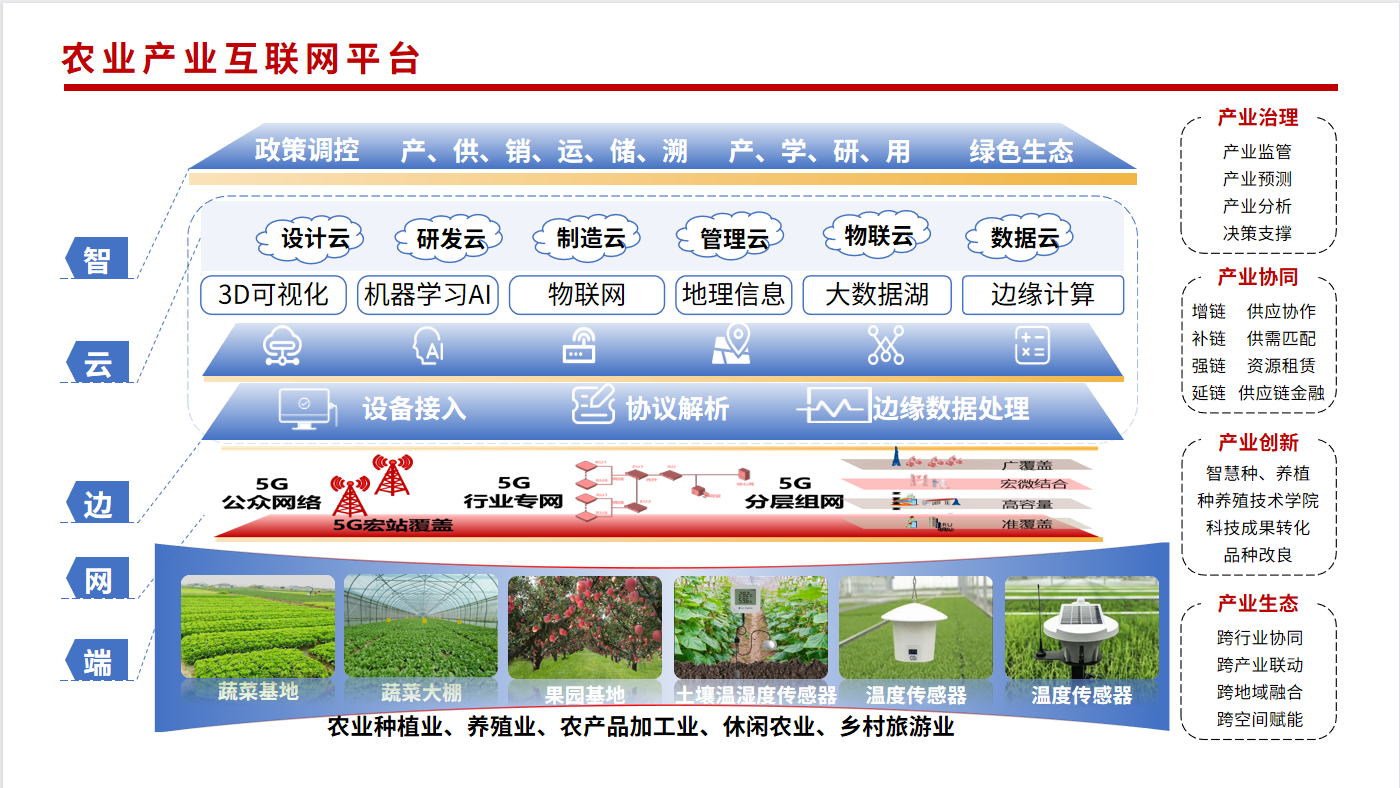Select the 协议解析 label
Viewport: 1400px width, 788px height.
(678, 408)
